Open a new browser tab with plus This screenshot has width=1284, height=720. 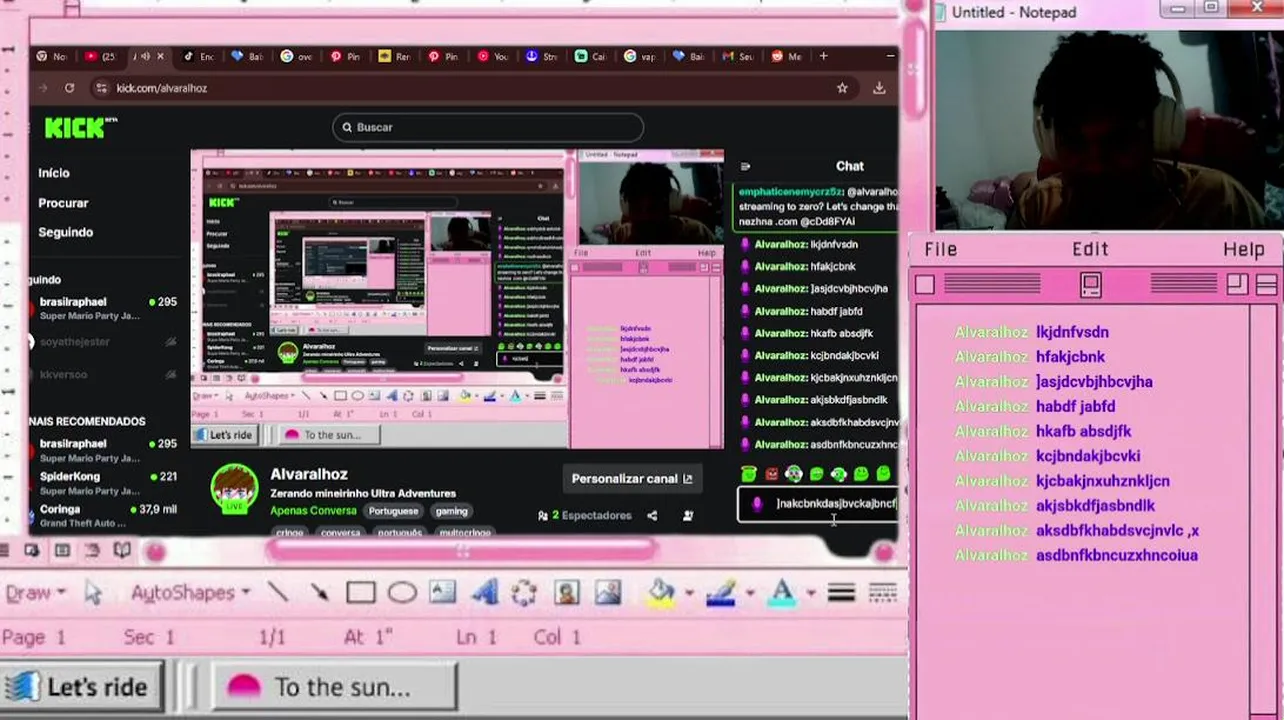tap(823, 56)
